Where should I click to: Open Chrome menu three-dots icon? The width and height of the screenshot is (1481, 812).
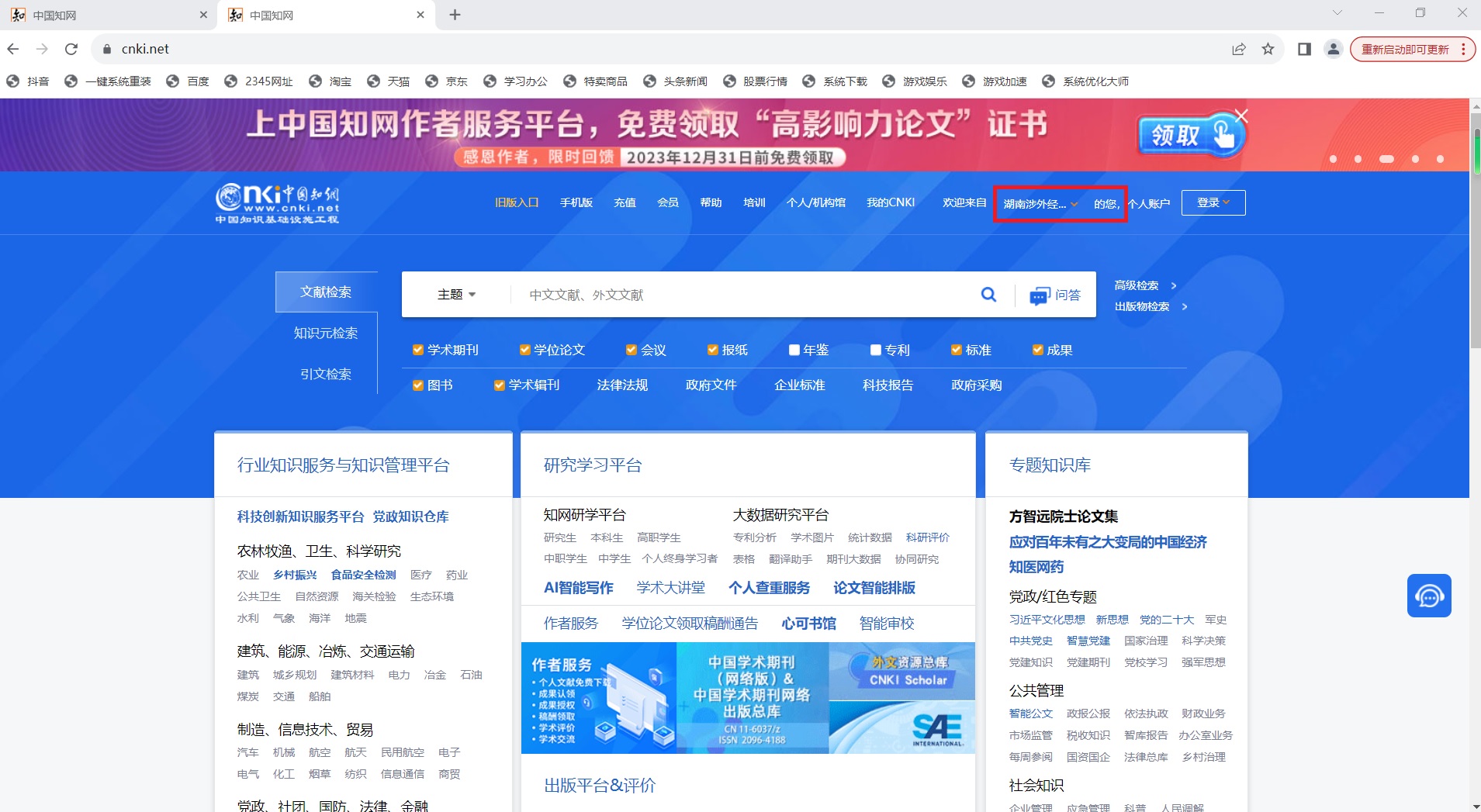point(1463,49)
